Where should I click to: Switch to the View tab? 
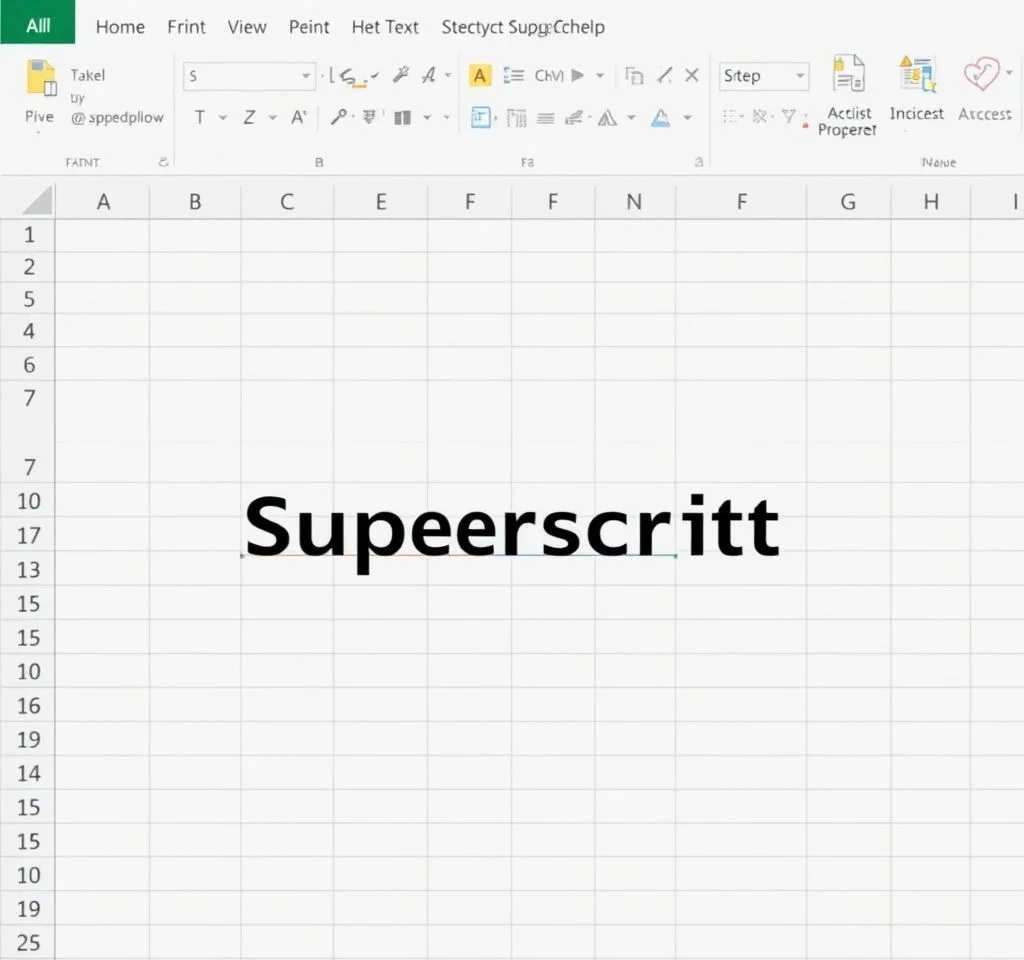click(x=247, y=27)
